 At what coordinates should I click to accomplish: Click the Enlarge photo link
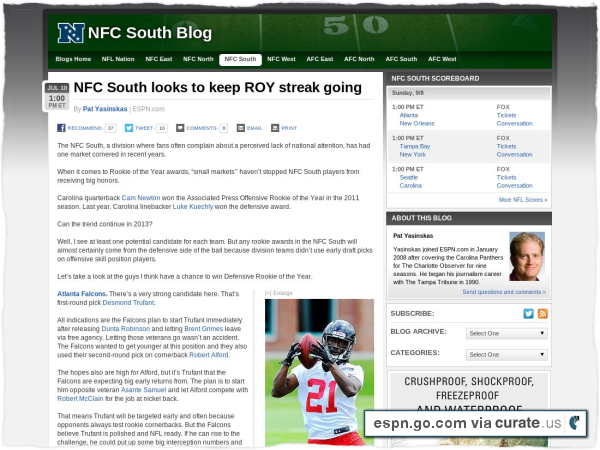pos(279,293)
